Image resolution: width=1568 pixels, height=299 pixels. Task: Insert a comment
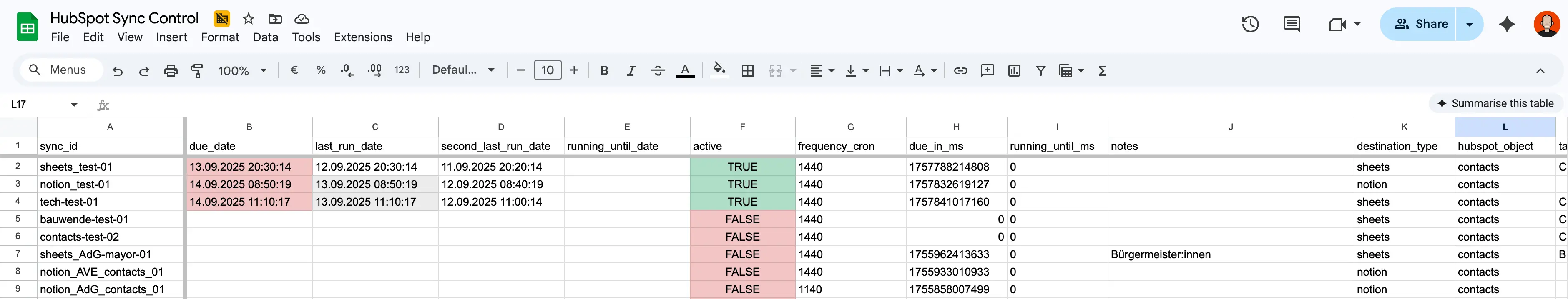(x=988, y=70)
